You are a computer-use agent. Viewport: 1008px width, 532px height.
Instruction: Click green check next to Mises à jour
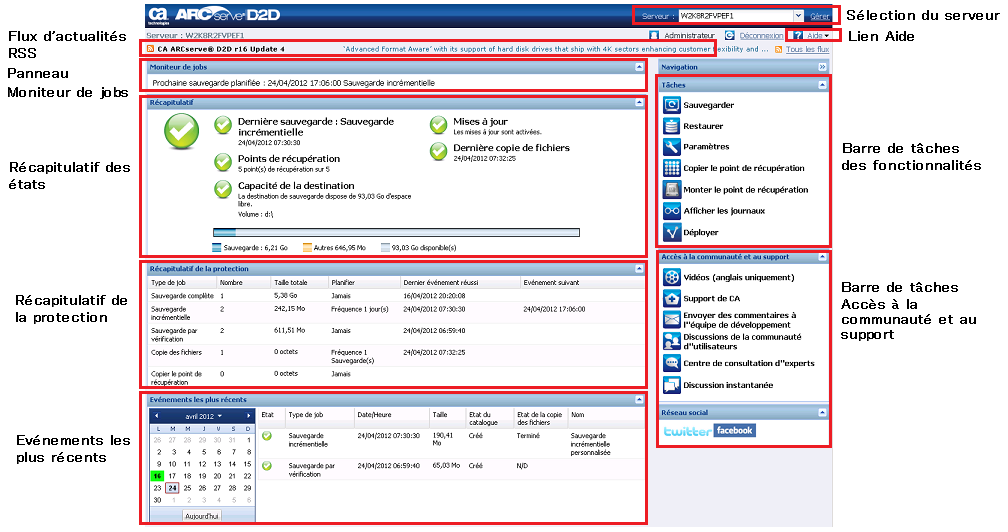tap(438, 125)
